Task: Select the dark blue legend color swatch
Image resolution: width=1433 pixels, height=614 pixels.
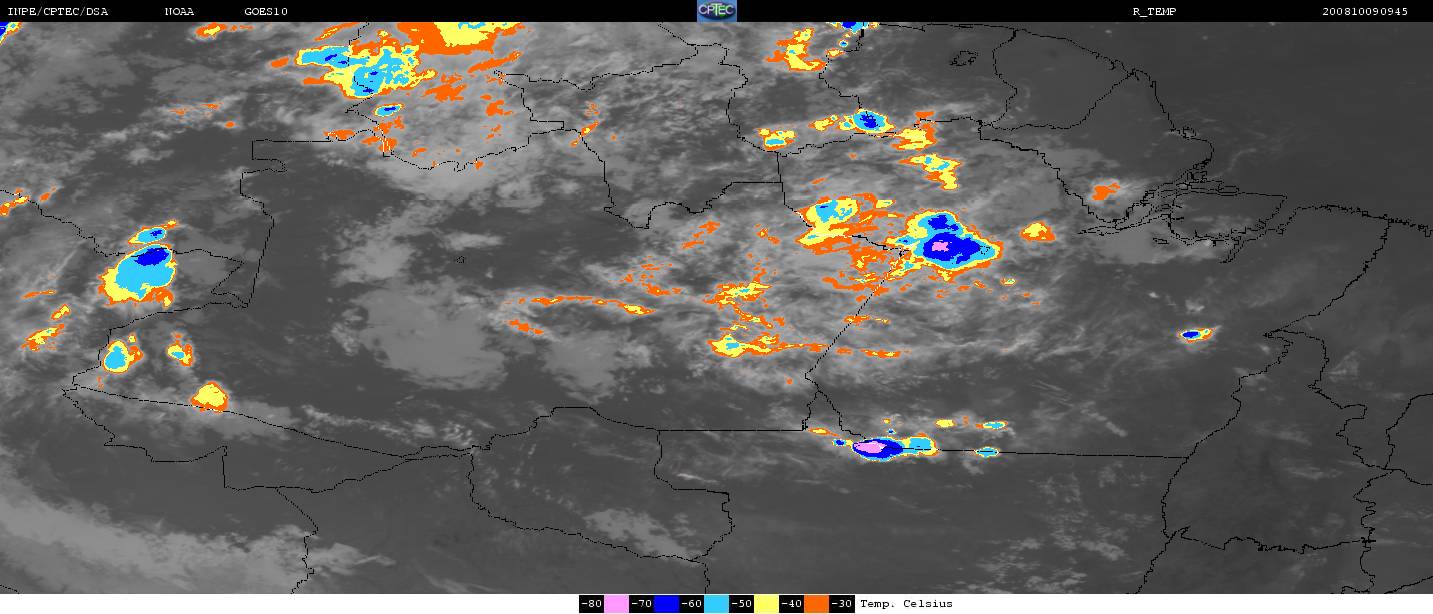Action: click(x=666, y=604)
